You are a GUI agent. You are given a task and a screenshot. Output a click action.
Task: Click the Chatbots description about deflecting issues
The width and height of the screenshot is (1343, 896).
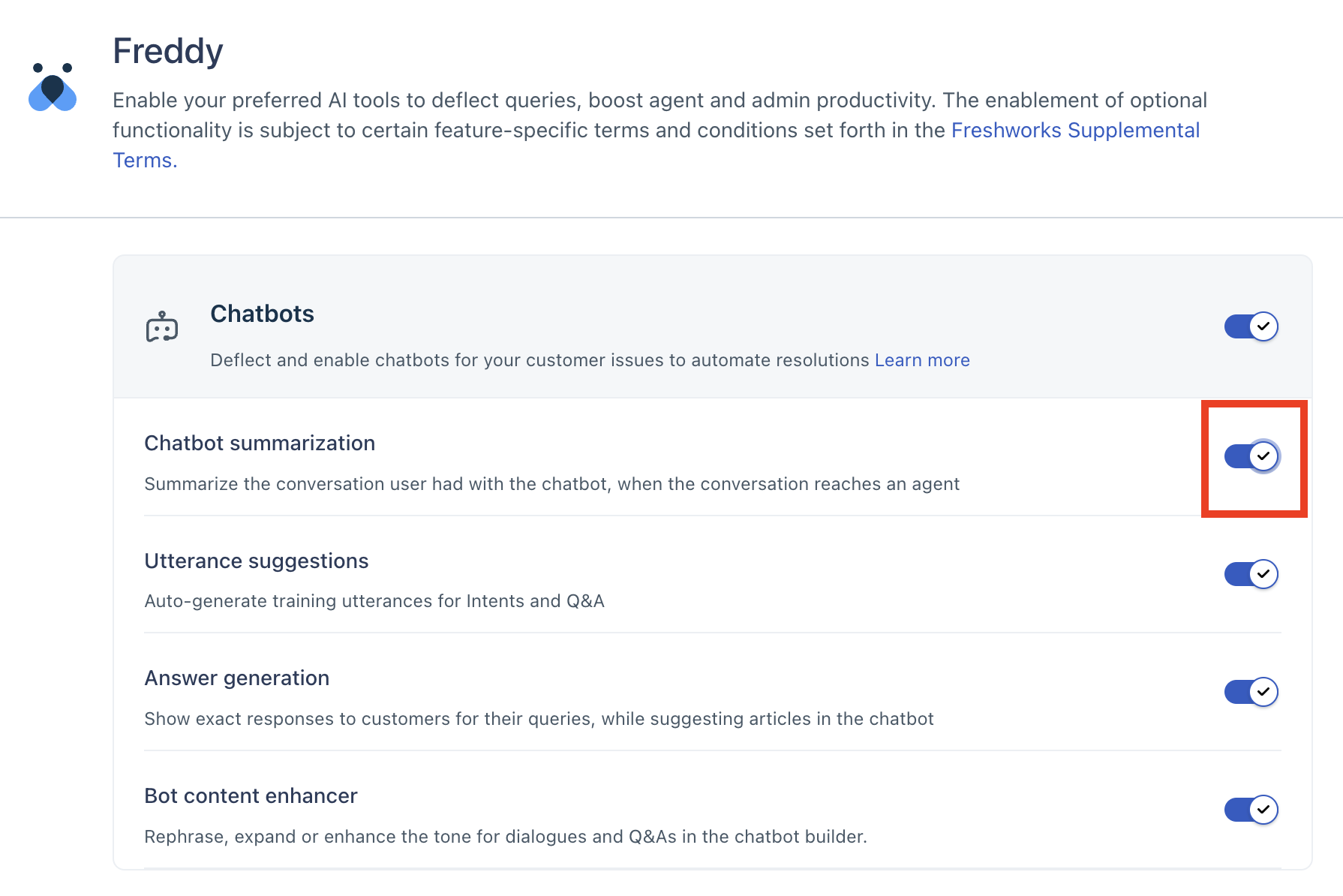point(539,360)
